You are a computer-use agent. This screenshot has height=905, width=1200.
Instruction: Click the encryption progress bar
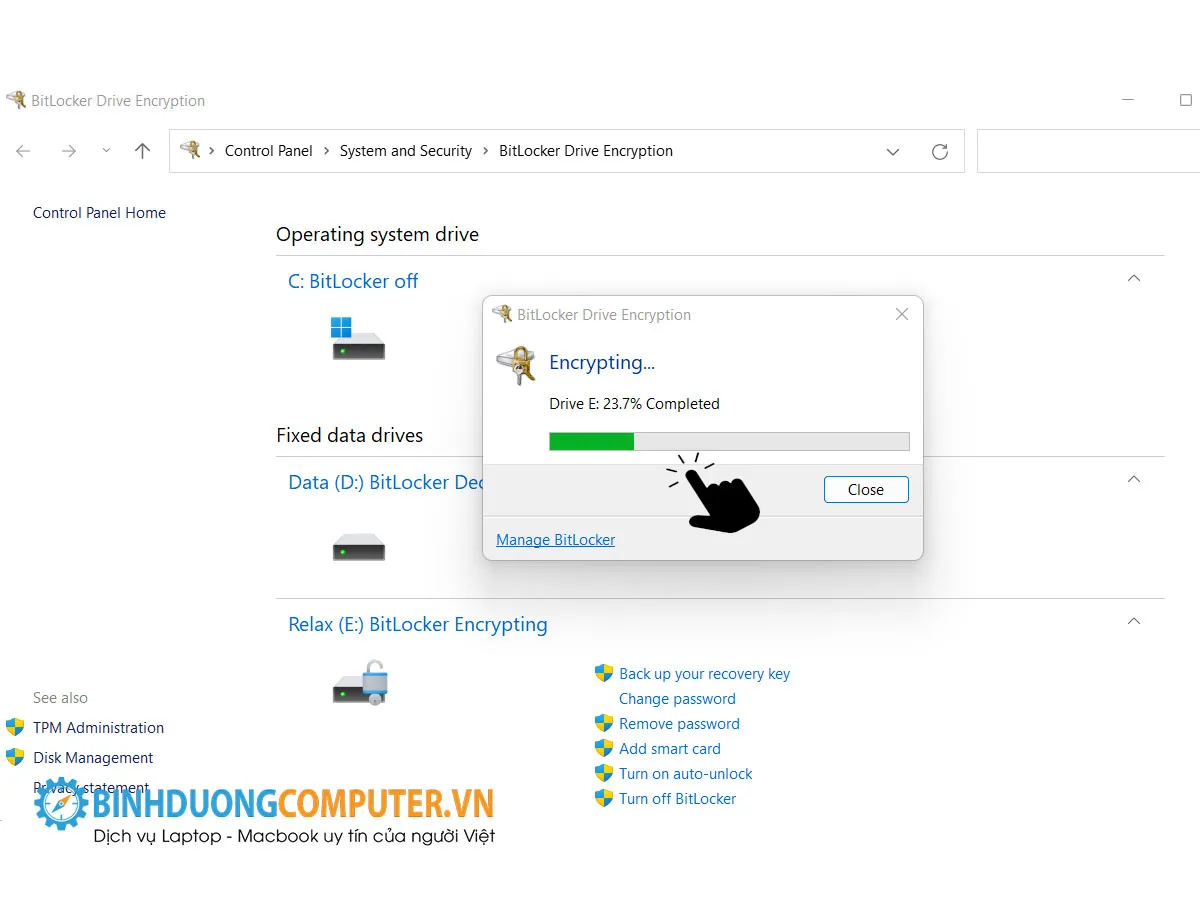729,442
